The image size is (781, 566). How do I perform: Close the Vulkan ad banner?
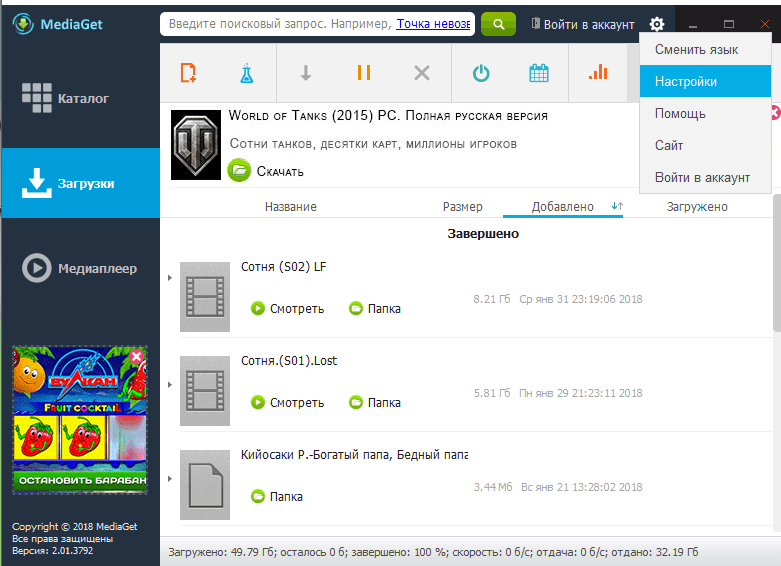point(136,356)
